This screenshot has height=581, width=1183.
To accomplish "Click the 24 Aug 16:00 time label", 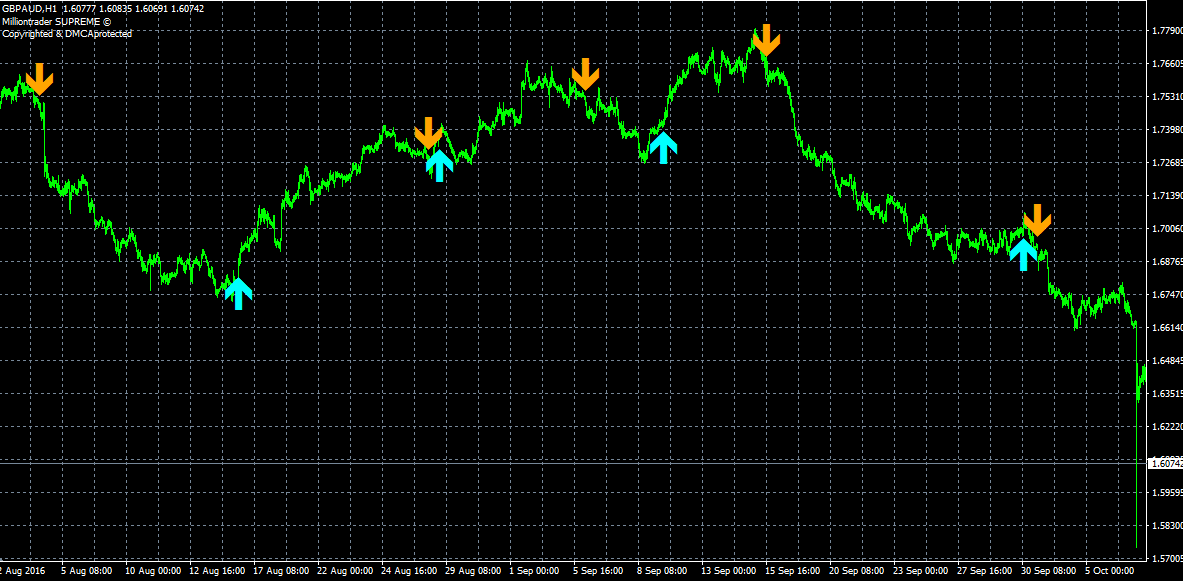I will tap(409, 571).
